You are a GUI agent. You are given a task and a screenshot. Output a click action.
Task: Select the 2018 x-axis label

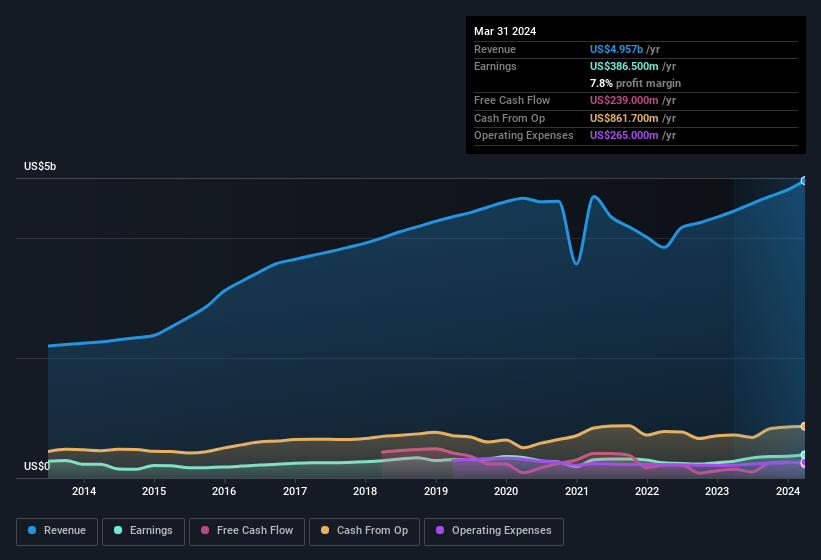tap(365, 491)
